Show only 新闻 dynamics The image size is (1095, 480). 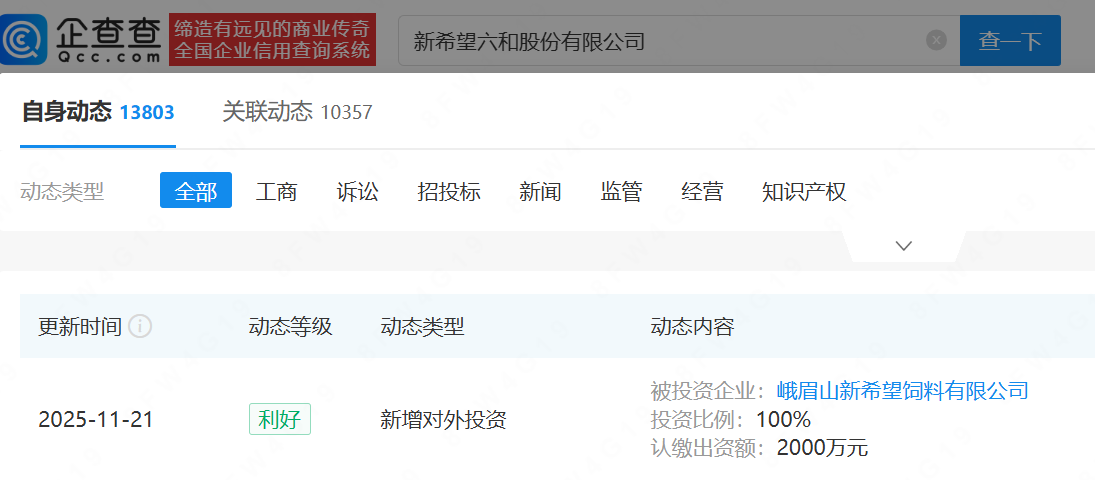pyautogui.click(x=540, y=191)
